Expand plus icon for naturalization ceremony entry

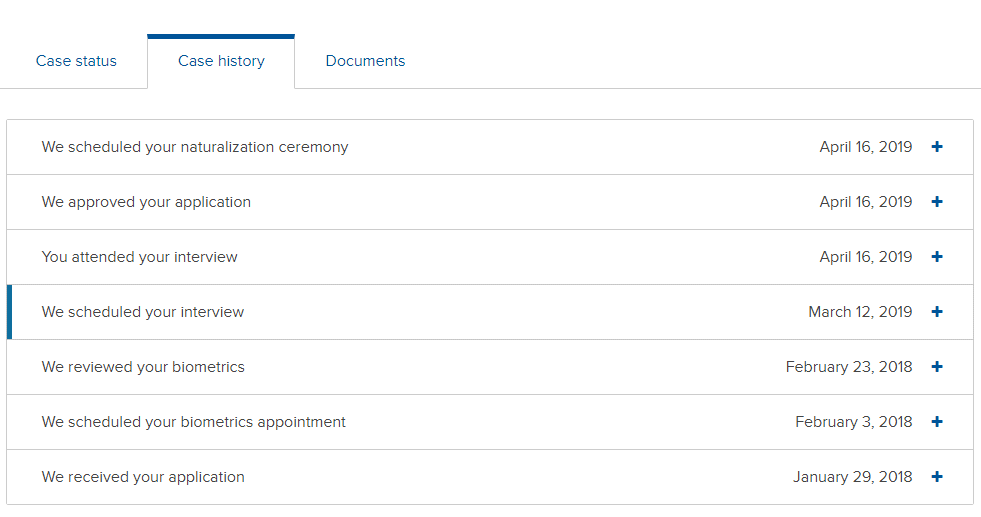point(937,147)
